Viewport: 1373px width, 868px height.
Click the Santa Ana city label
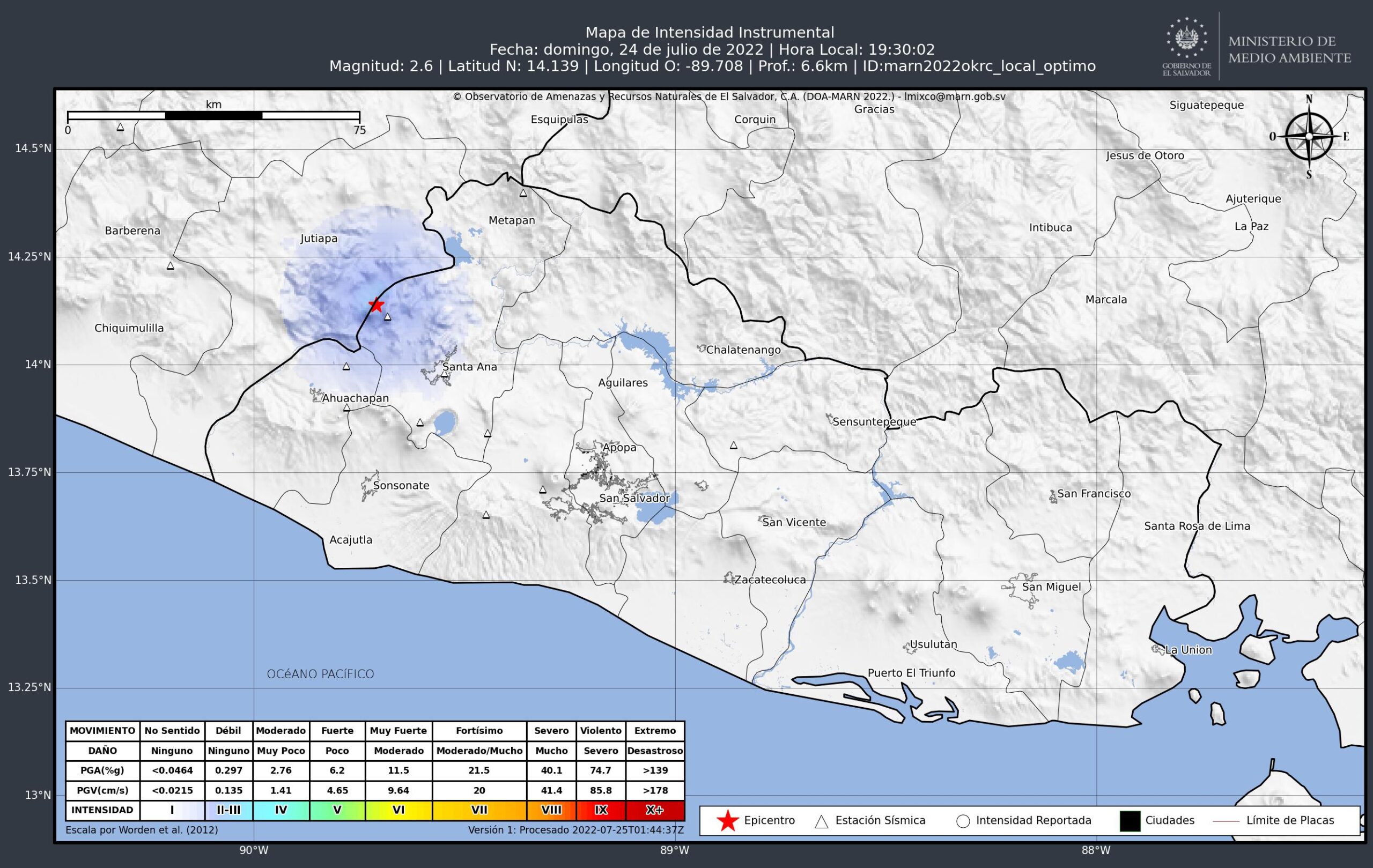coord(469,367)
